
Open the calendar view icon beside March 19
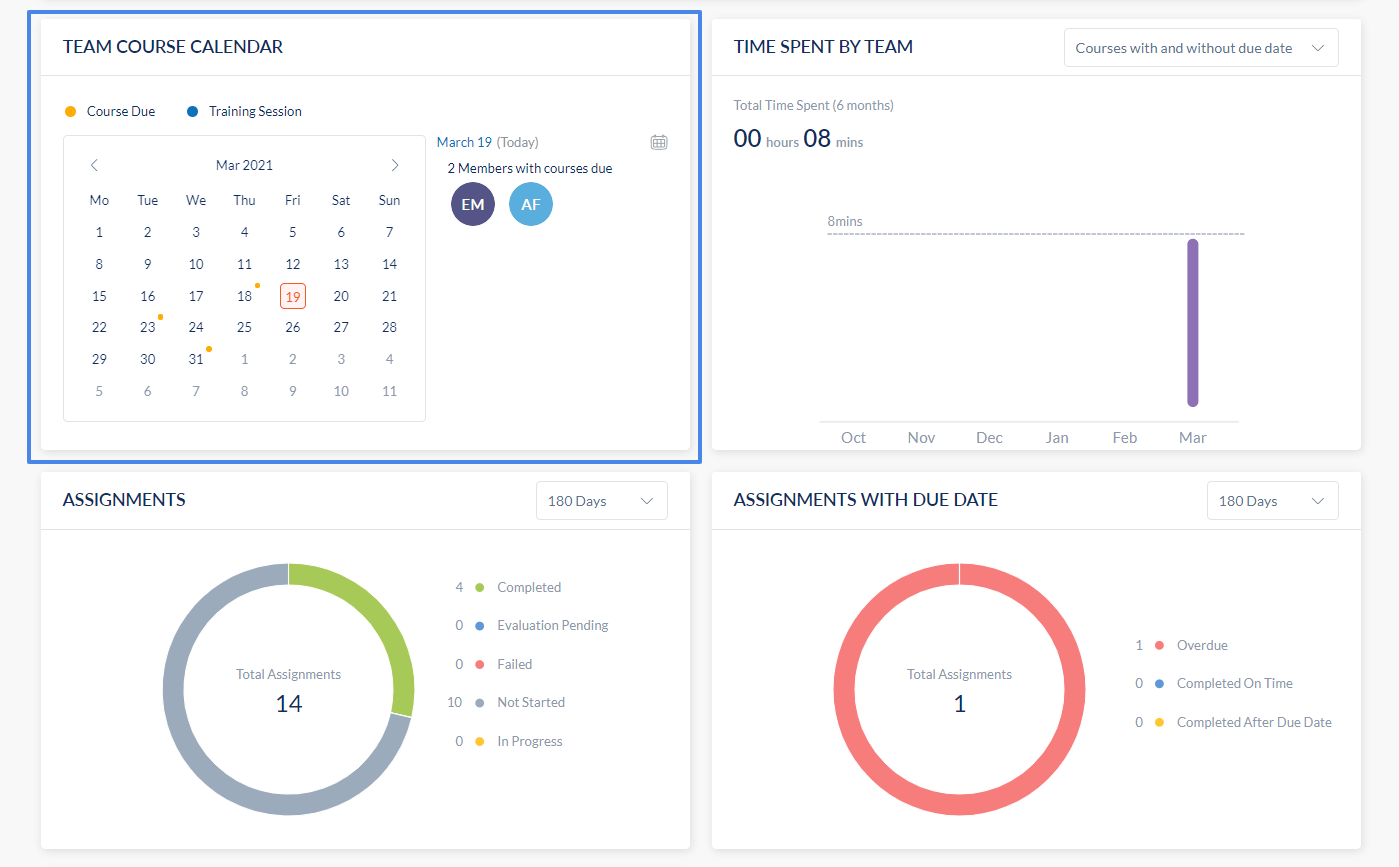[x=659, y=142]
